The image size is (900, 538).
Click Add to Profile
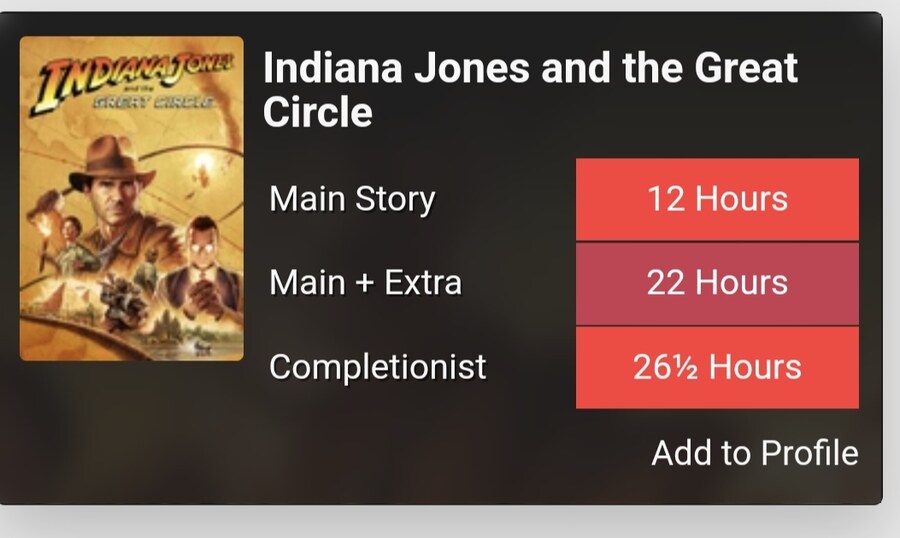(x=754, y=453)
